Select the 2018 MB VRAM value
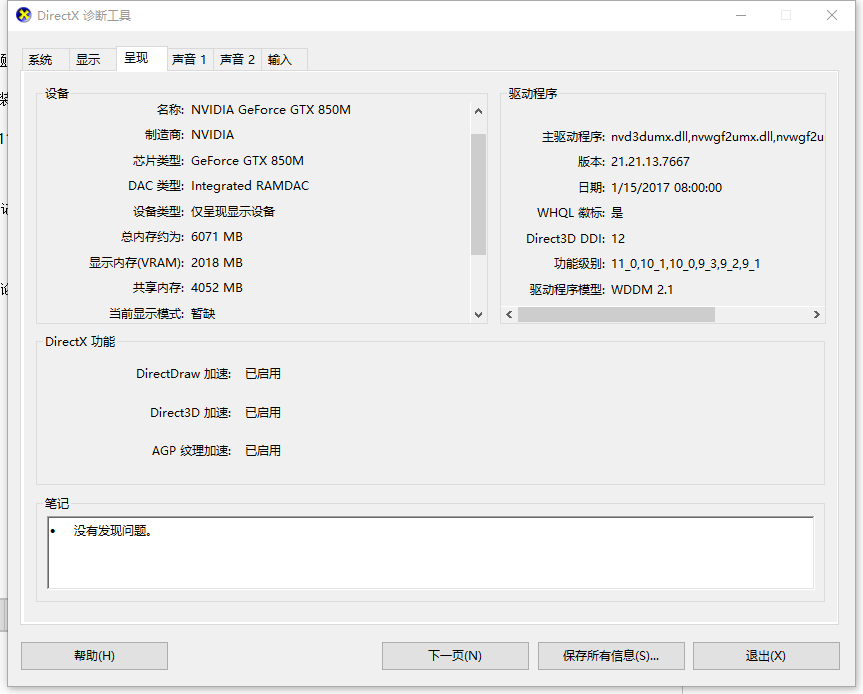863x694 pixels. tap(217, 263)
